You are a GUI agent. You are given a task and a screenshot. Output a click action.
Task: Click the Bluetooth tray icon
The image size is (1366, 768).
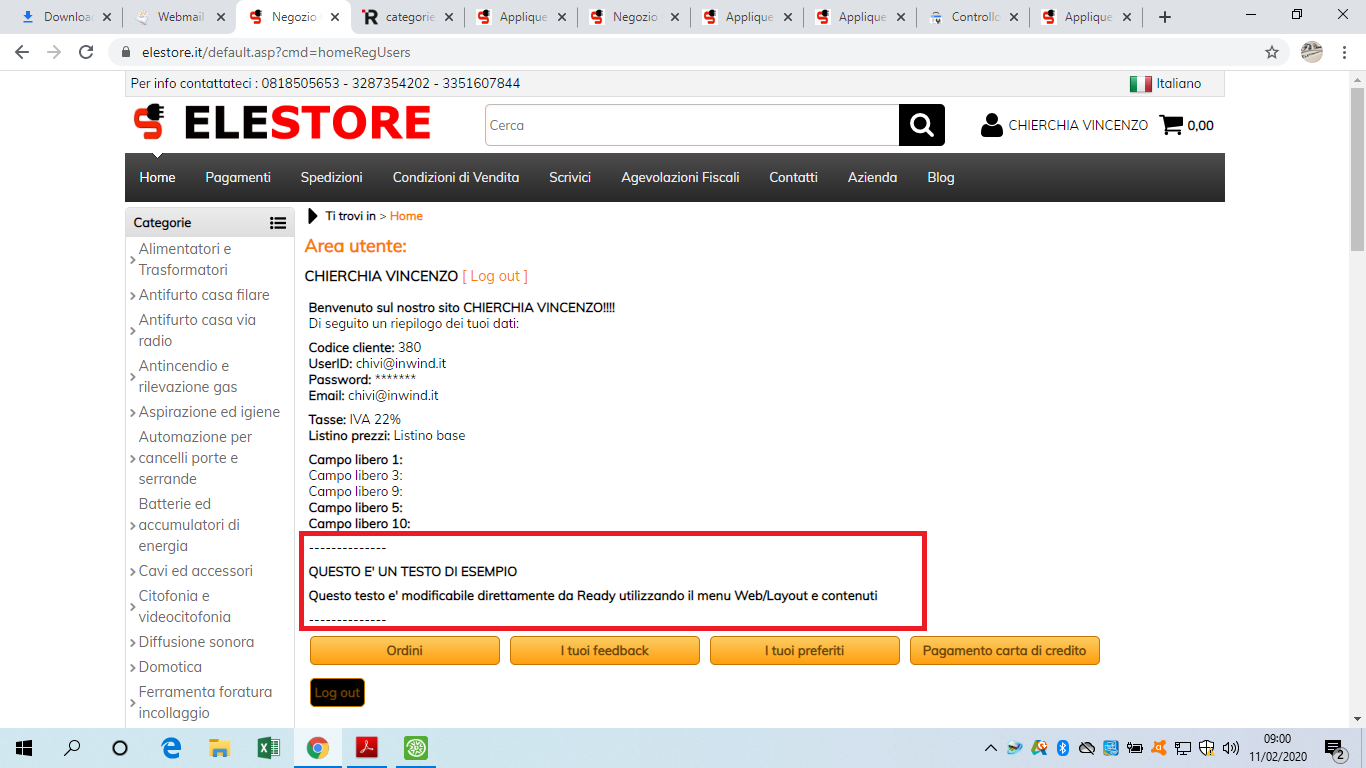(x=1063, y=747)
